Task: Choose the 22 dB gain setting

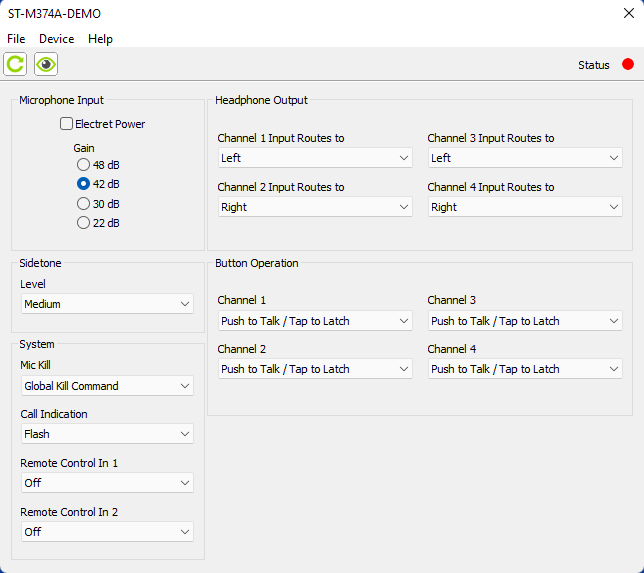Action: [84, 222]
